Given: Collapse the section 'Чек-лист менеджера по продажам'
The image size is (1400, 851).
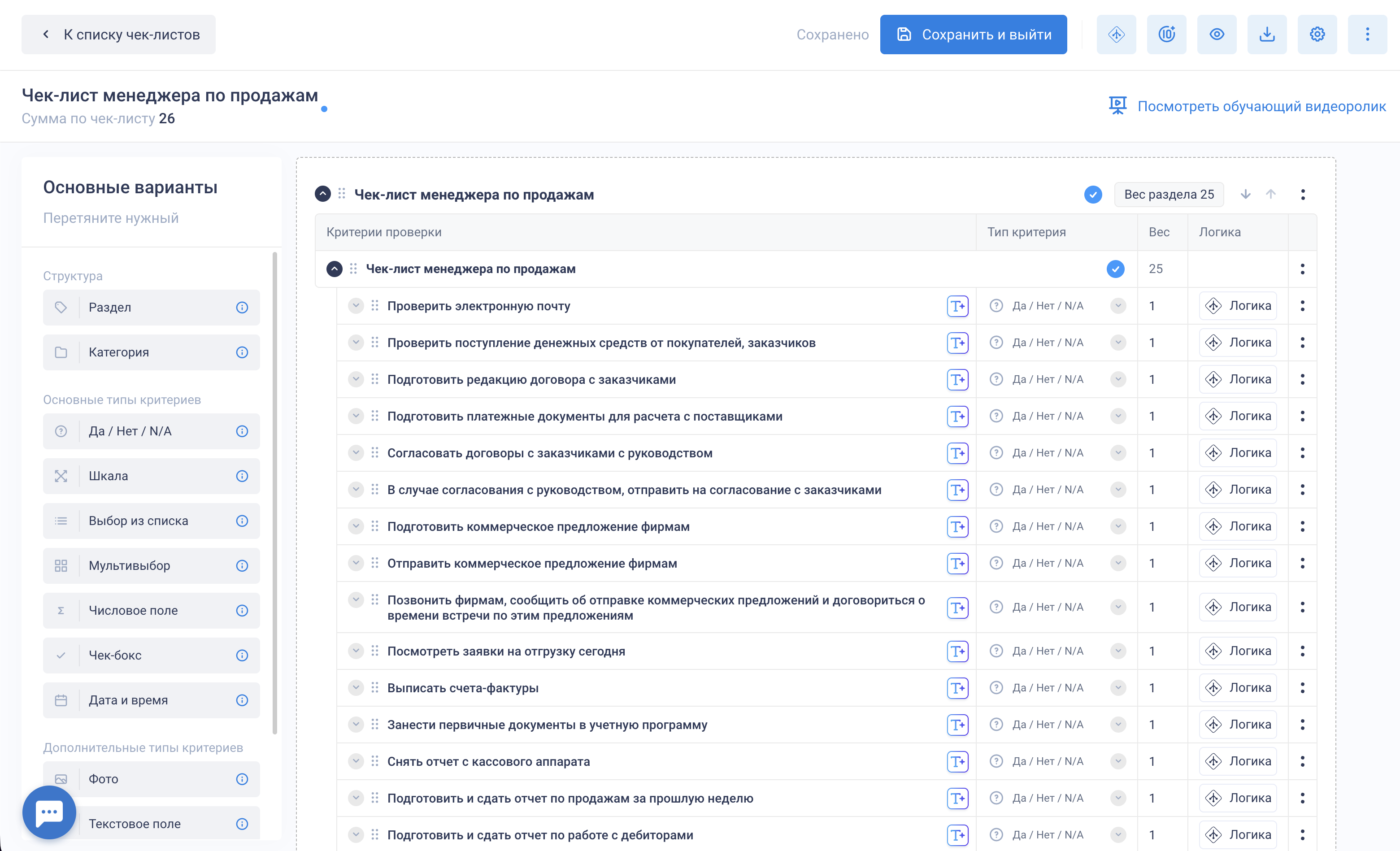Looking at the screenshot, I should tap(323, 194).
